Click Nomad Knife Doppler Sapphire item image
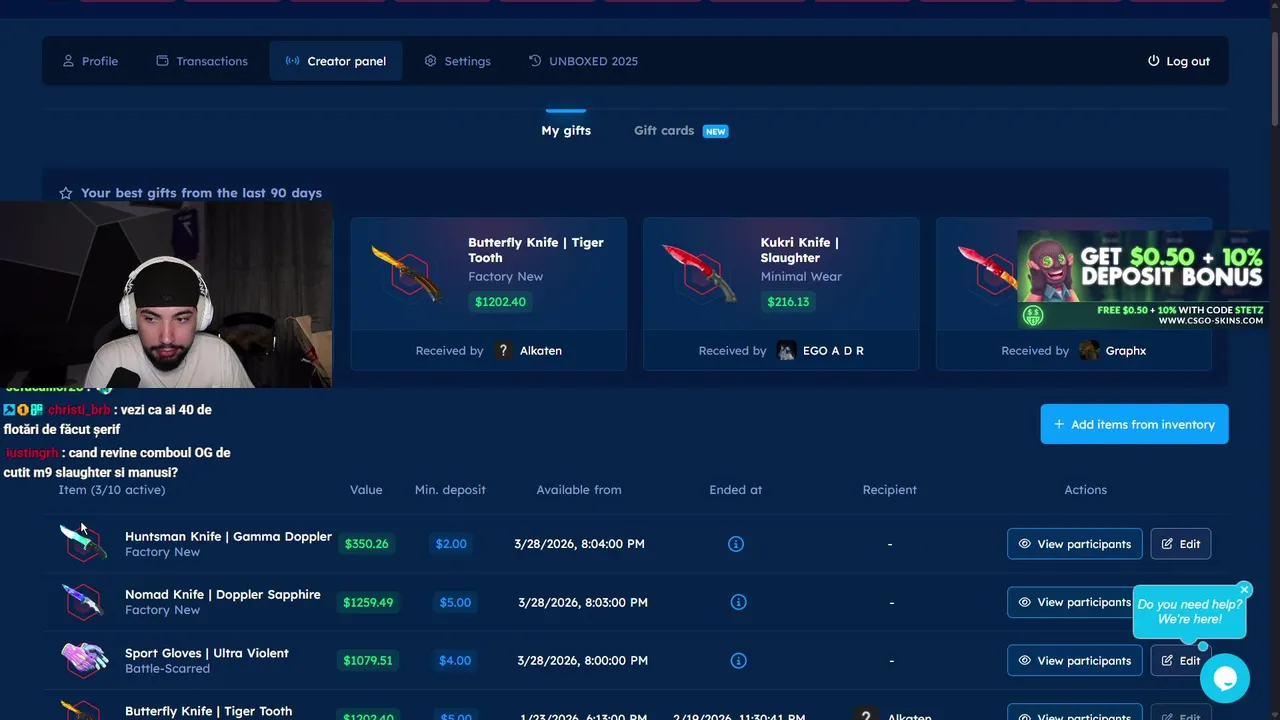The image size is (1280, 720). (83, 602)
